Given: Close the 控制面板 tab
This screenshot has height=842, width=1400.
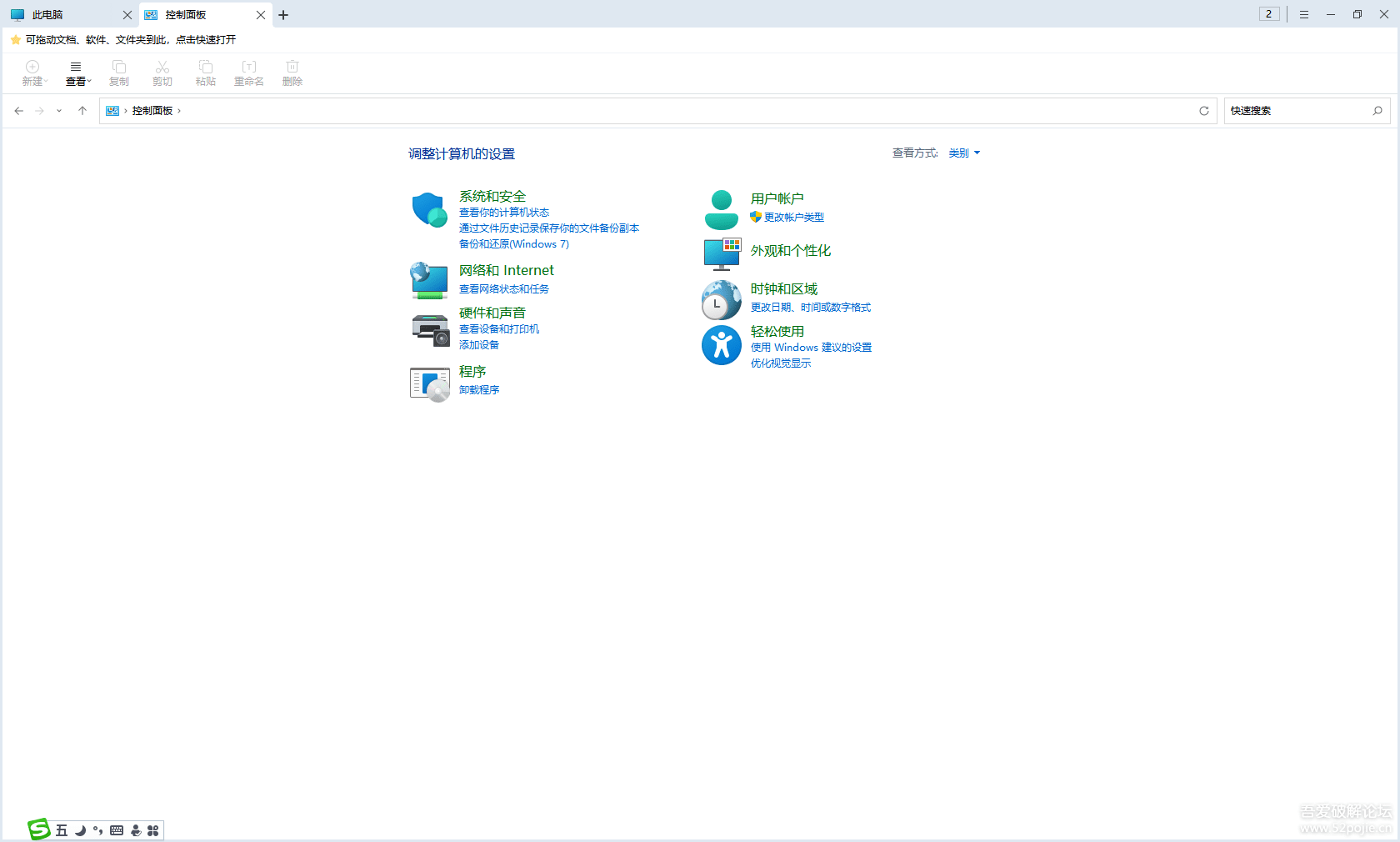Looking at the screenshot, I should 261,15.
